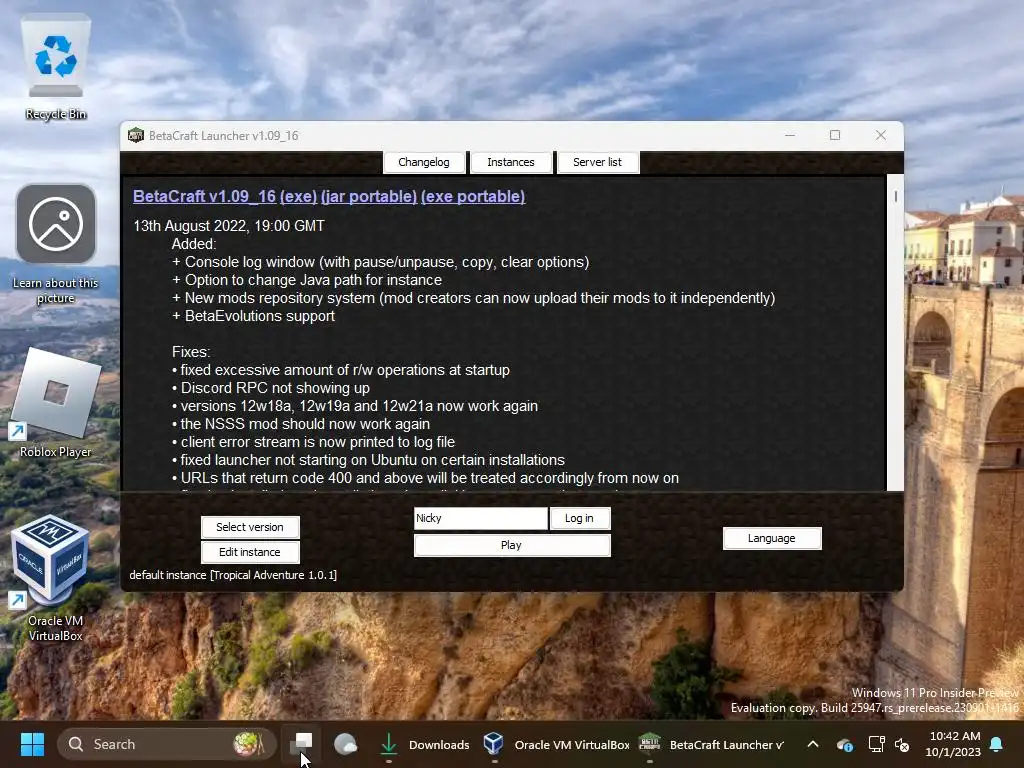Click the Select version button

[x=250, y=527]
